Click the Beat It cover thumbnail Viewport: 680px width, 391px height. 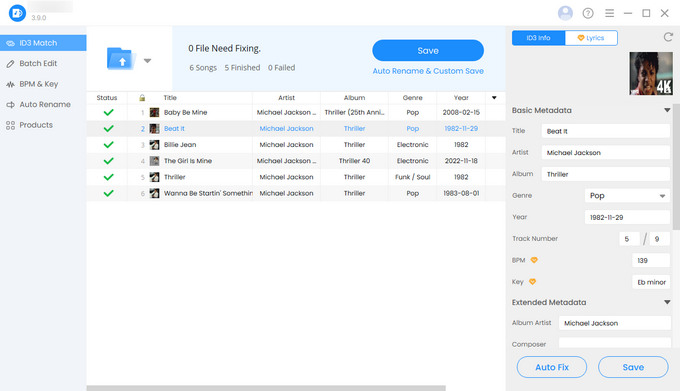[154, 128]
